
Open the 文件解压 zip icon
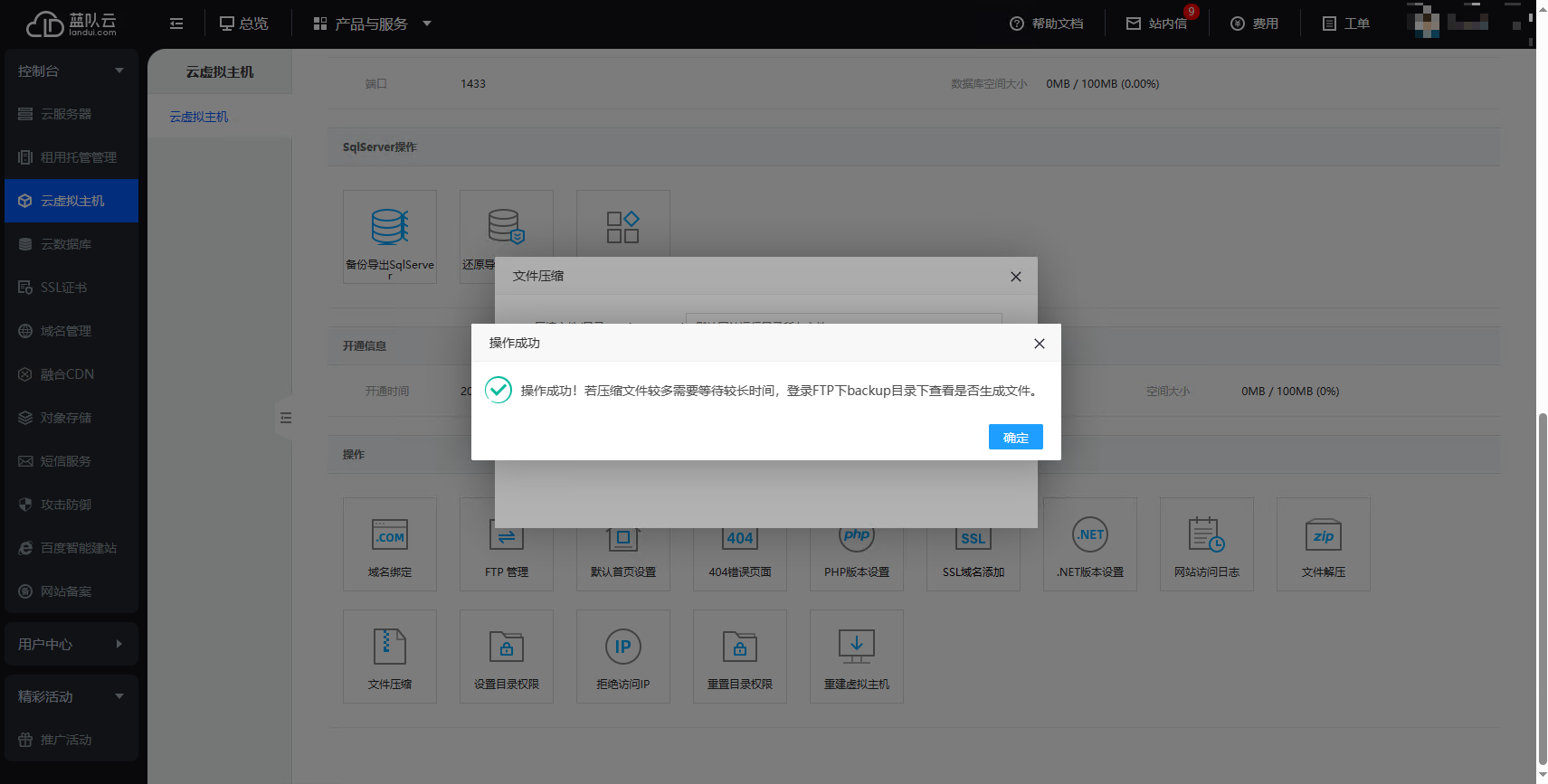pyautogui.click(x=1323, y=544)
